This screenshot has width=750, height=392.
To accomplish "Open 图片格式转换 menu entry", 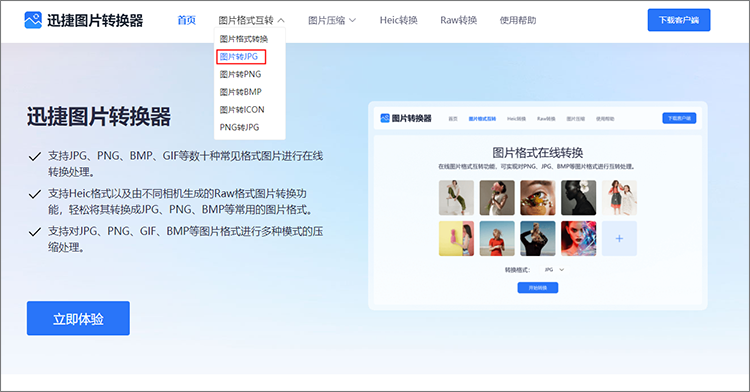I will pos(243,39).
